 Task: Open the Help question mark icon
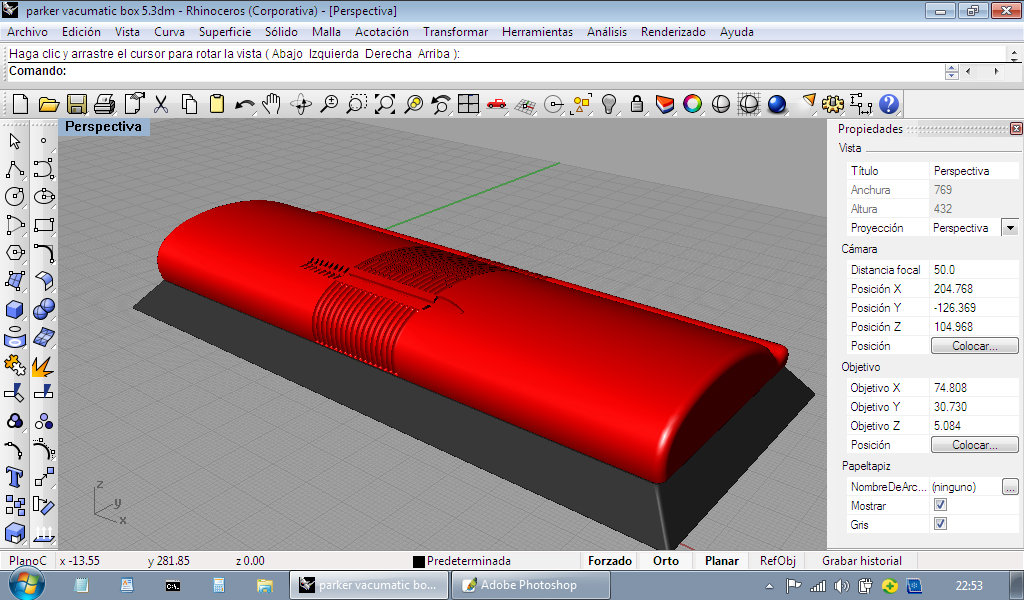pos(889,104)
